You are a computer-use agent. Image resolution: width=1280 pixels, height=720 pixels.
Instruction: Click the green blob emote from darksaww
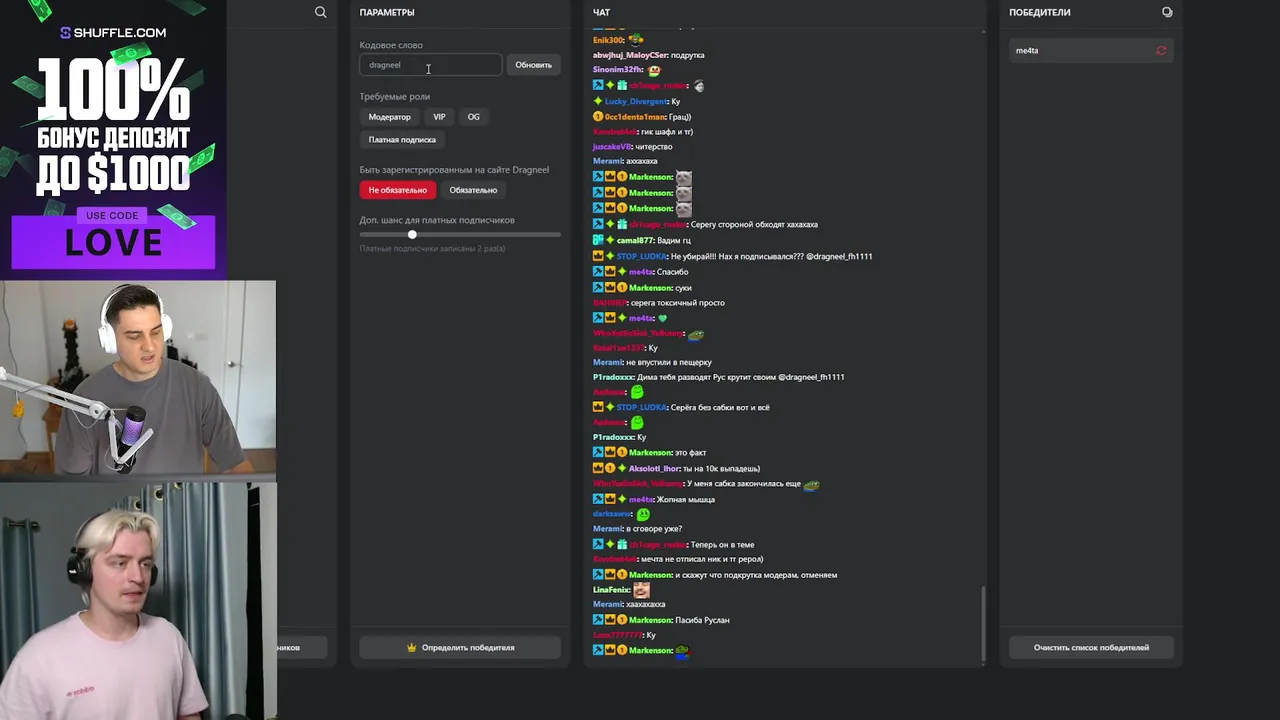pos(643,514)
